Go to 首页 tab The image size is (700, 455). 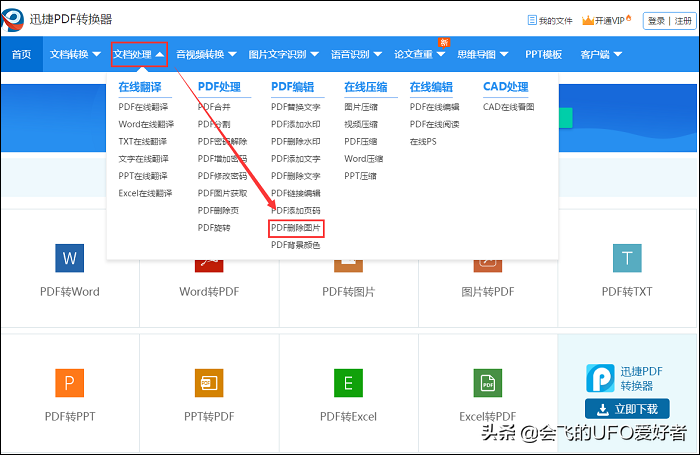point(21,54)
